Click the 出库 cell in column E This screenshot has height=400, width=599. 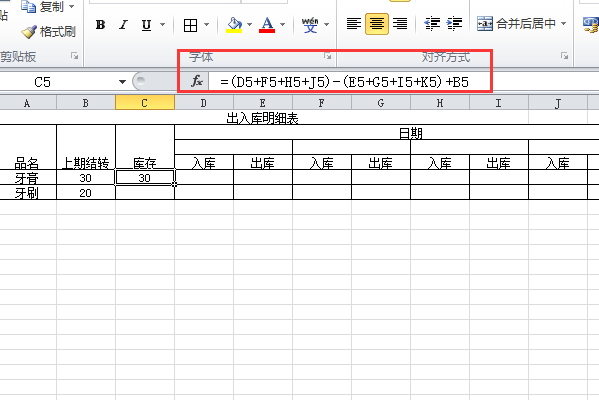click(x=262, y=163)
